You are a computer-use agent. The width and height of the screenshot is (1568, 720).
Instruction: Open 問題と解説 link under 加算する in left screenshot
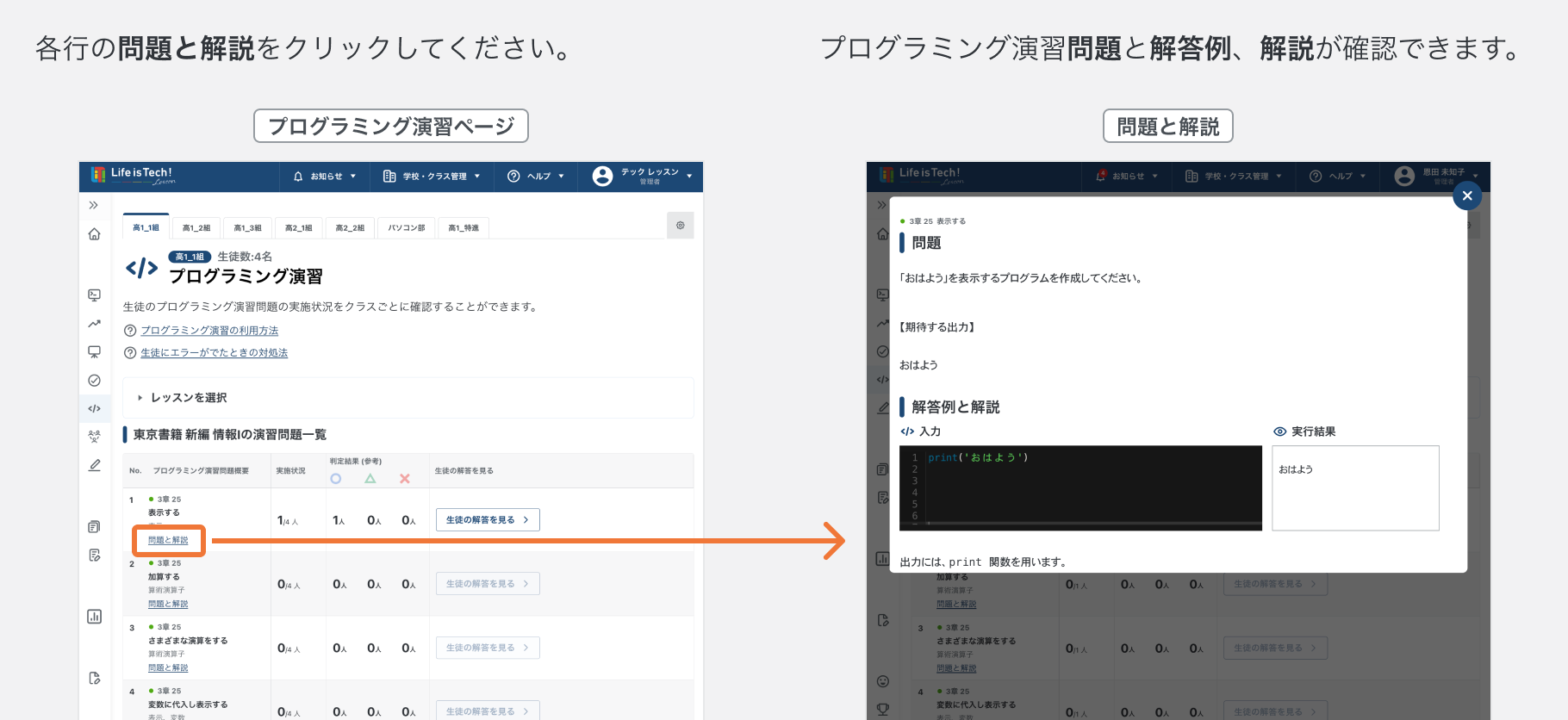tap(168, 604)
